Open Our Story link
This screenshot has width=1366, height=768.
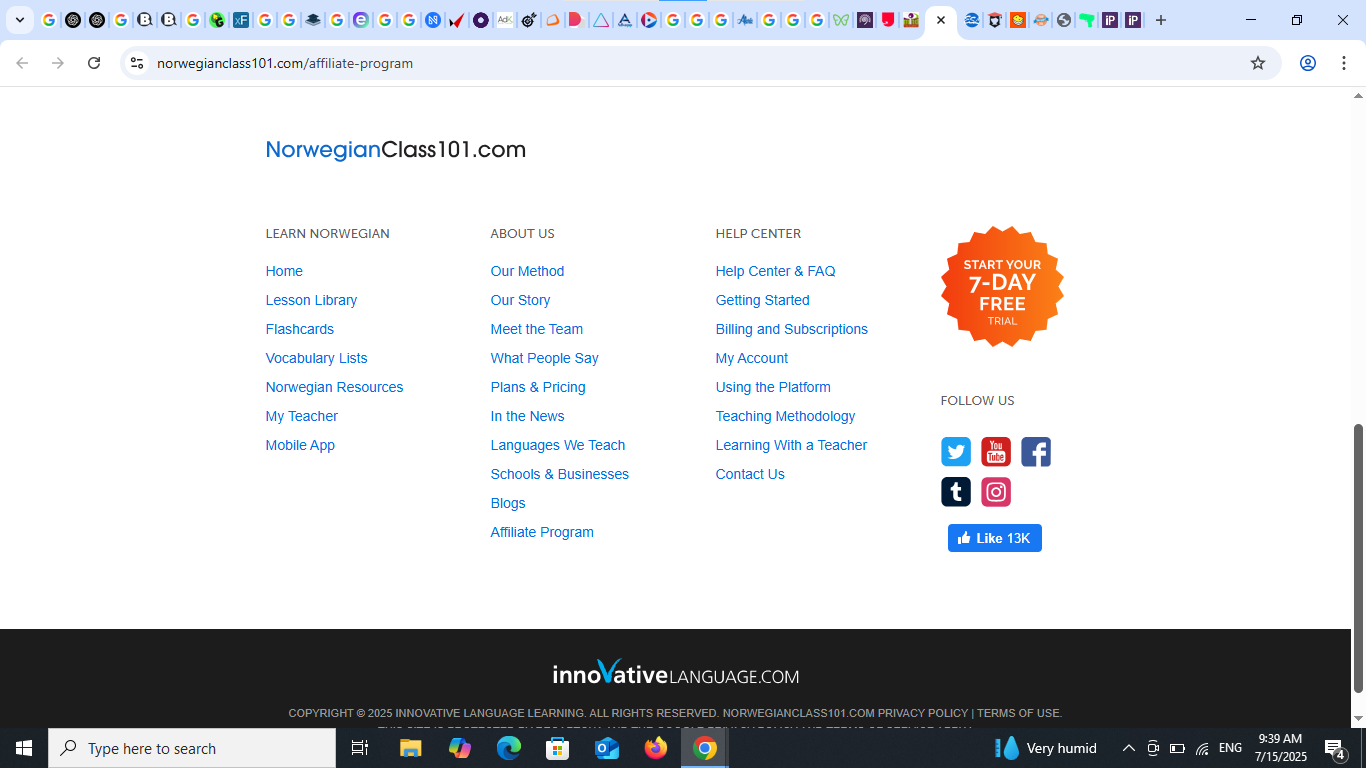(x=520, y=300)
